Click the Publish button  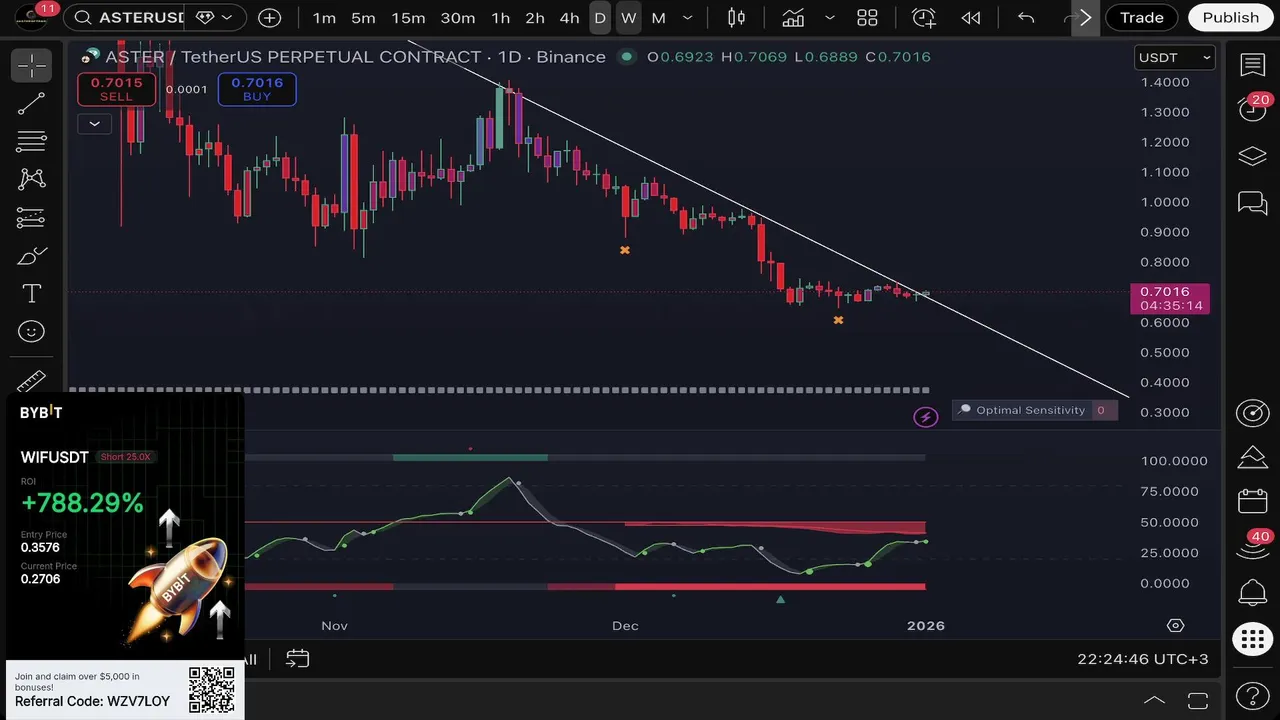(1231, 17)
